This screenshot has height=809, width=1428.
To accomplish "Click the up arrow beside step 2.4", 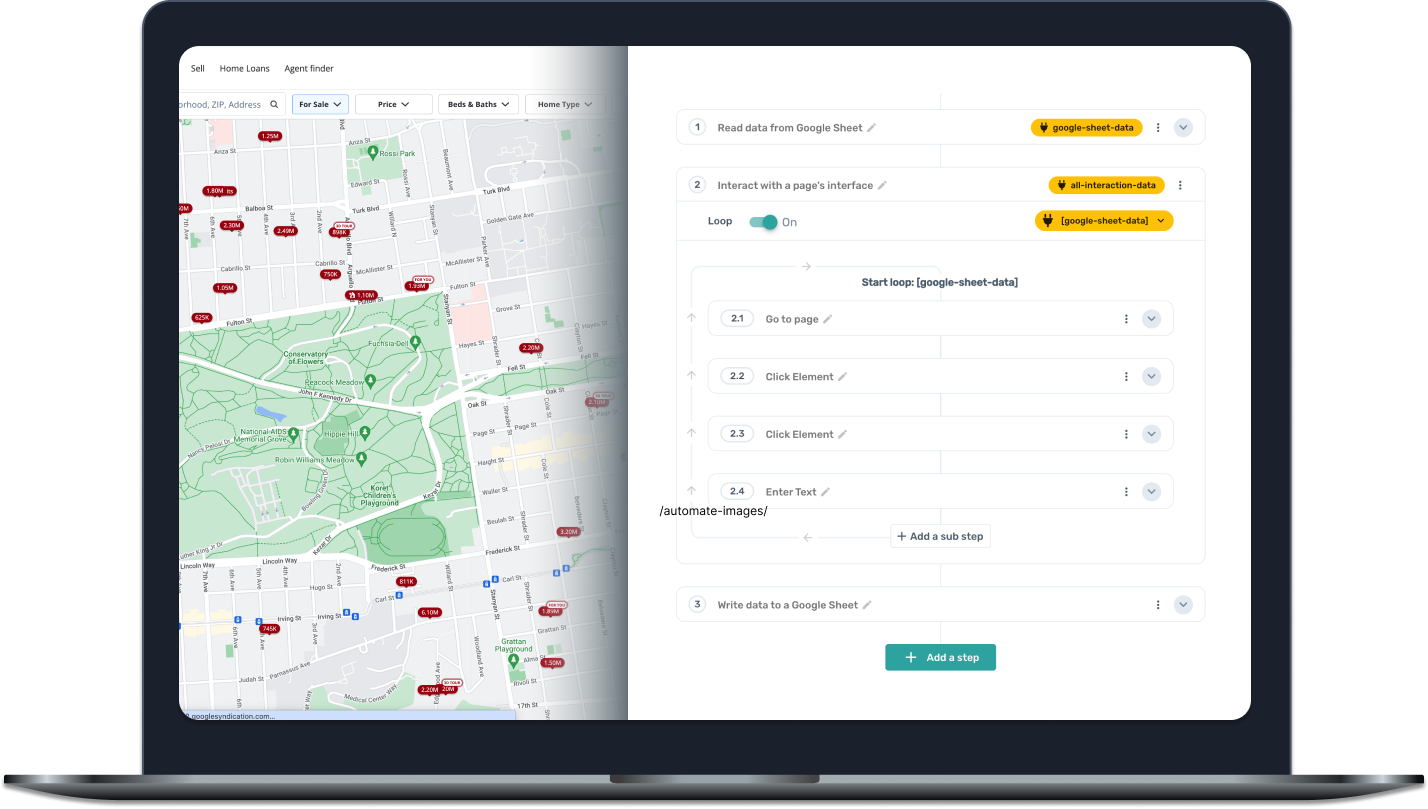I will (x=691, y=490).
